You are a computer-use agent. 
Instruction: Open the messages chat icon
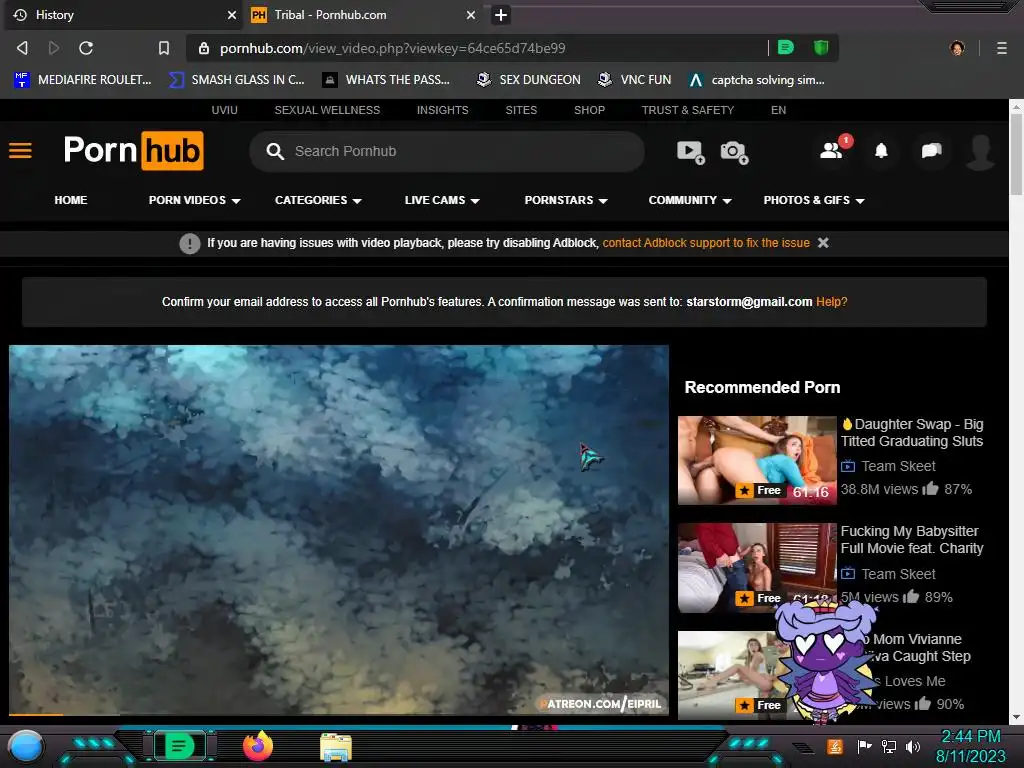[931, 151]
